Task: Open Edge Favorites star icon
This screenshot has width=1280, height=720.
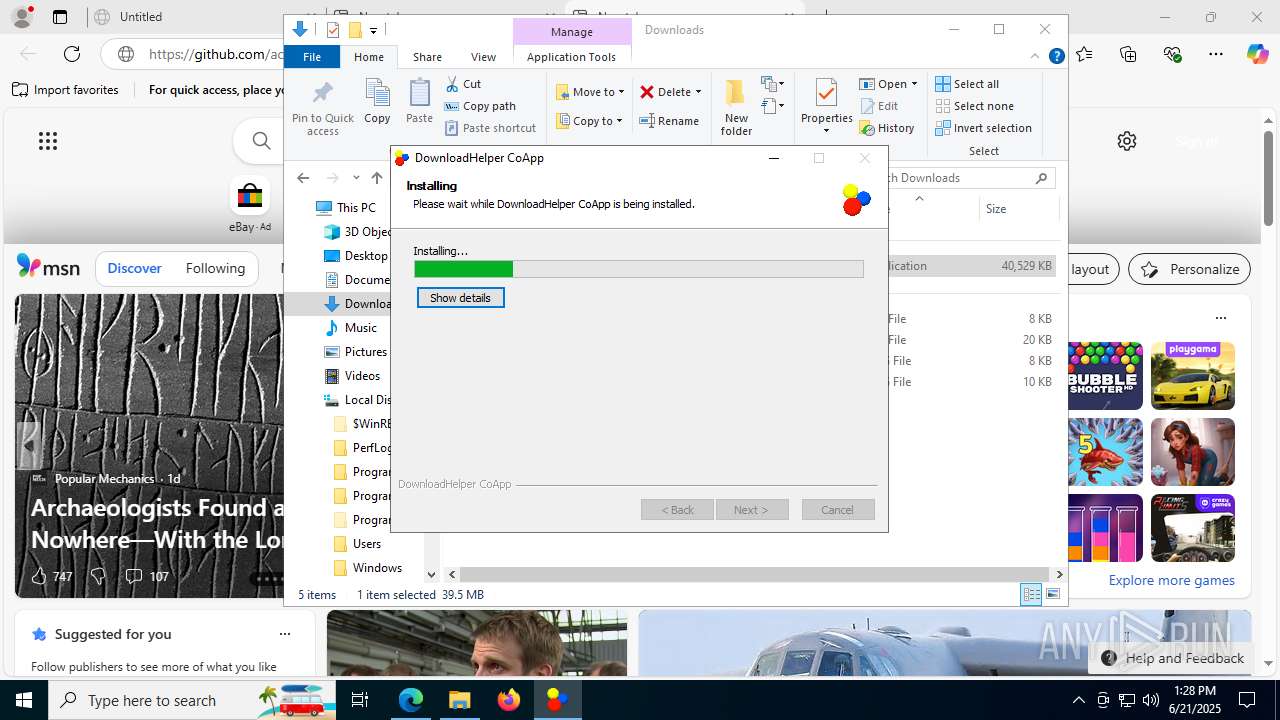Action: pyautogui.click(x=1085, y=54)
